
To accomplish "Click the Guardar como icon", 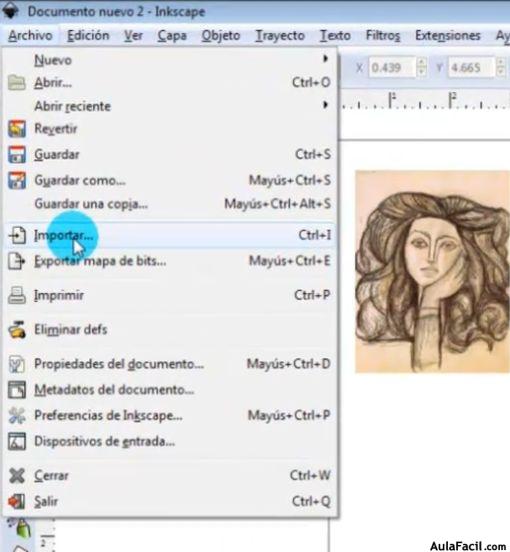I will pyautogui.click(x=17, y=180).
